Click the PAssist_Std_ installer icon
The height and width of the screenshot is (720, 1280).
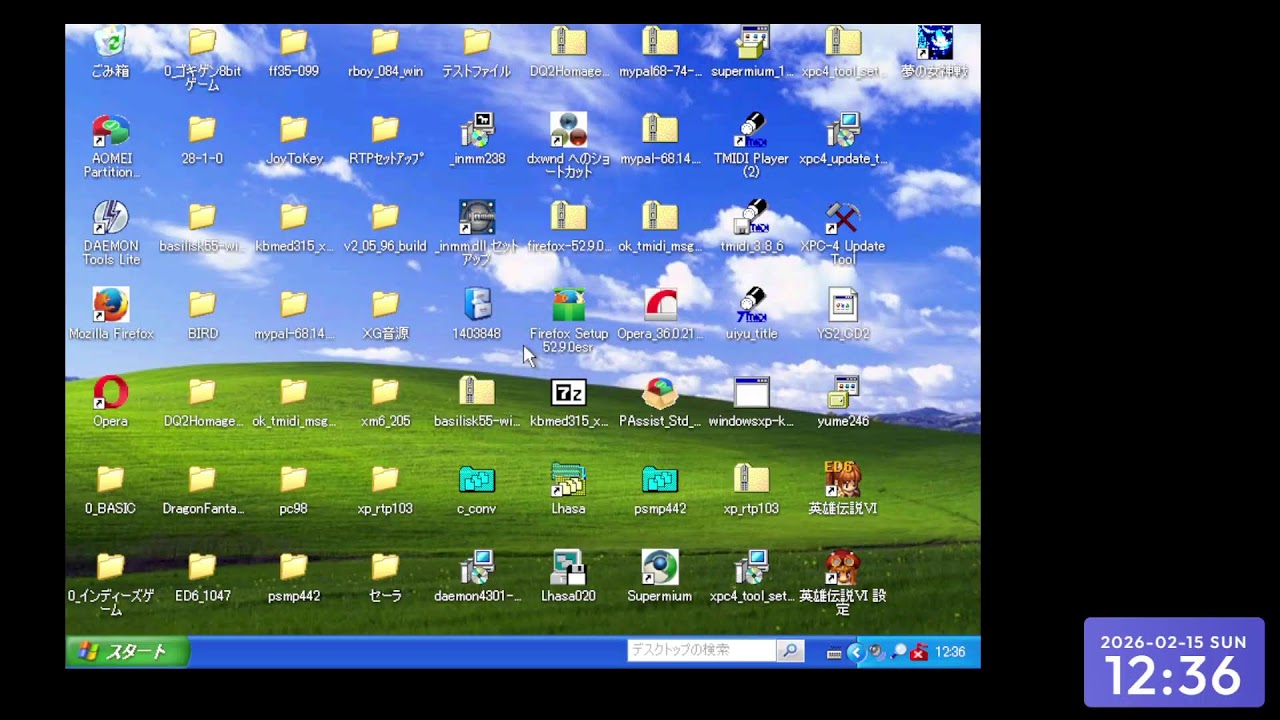click(660, 392)
